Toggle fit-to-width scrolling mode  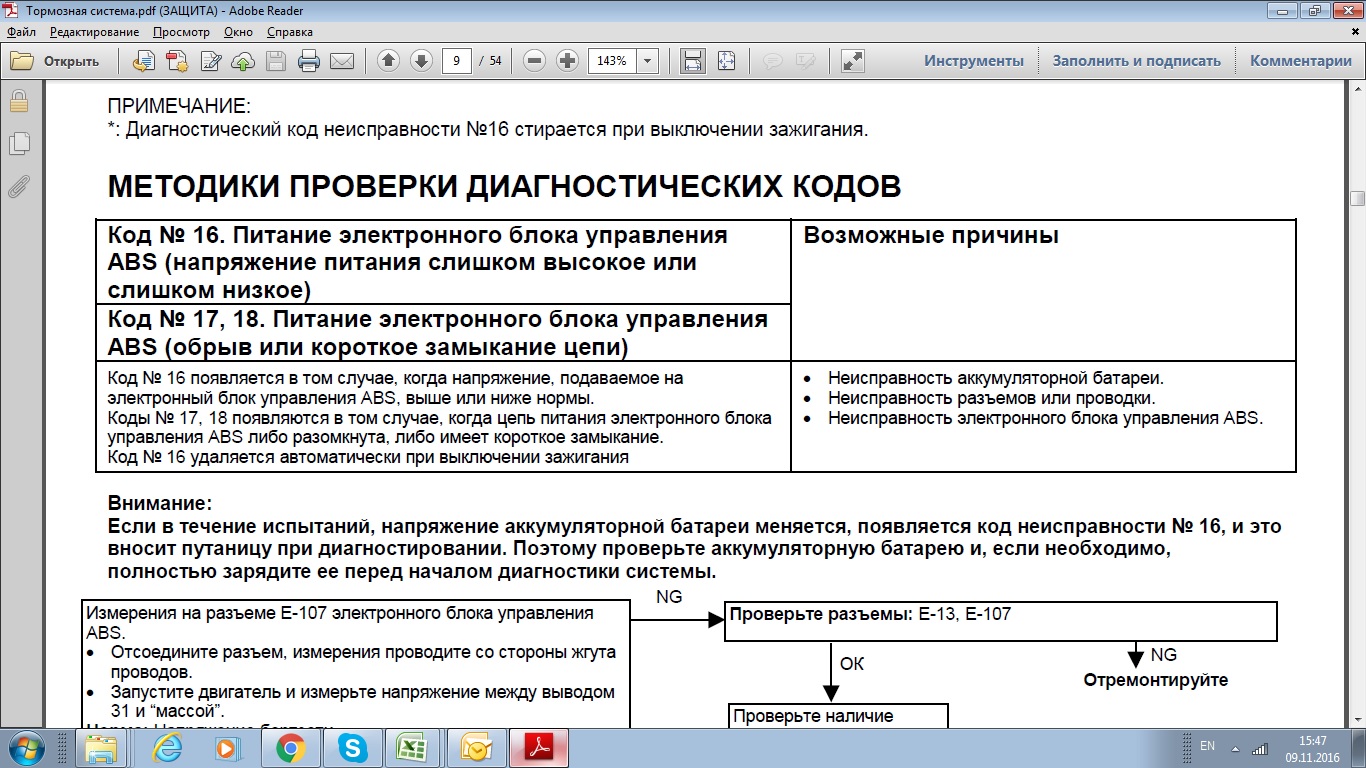click(692, 61)
